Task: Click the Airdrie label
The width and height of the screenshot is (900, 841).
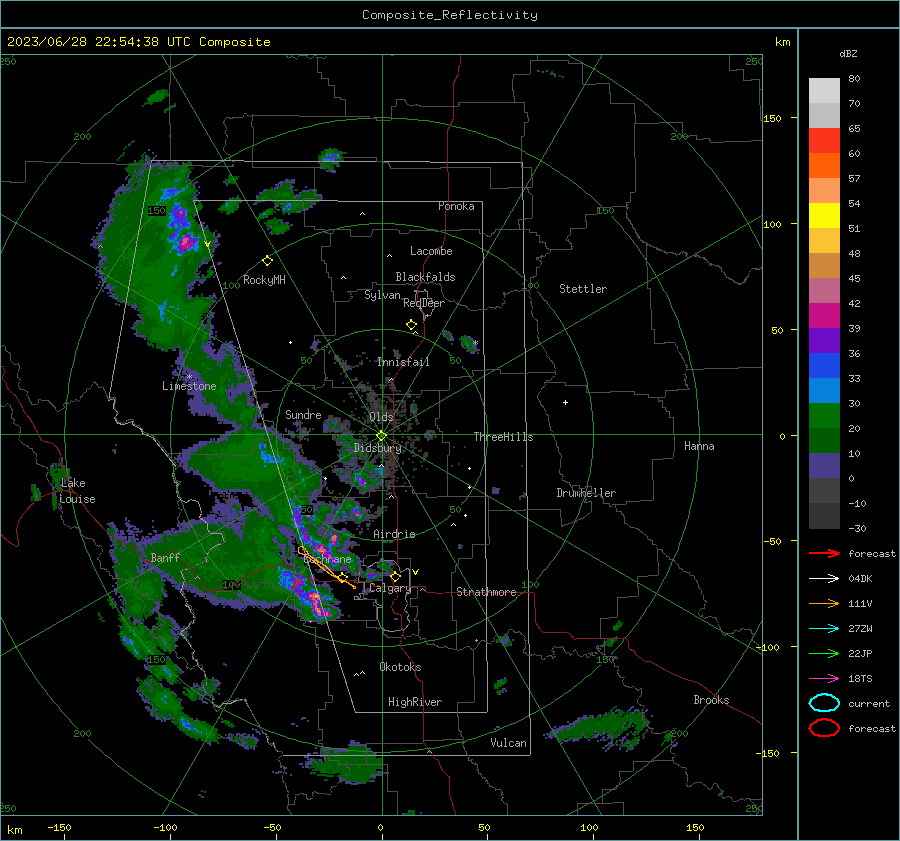Action: tap(394, 534)
